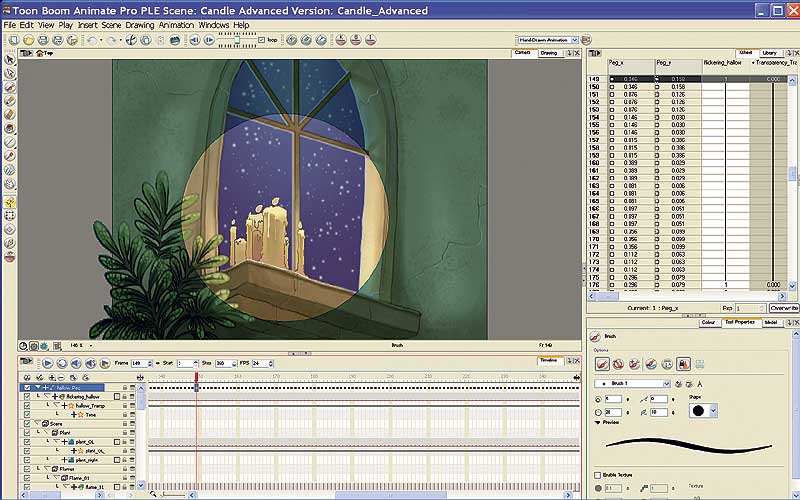Click the Overwrite button in Xsheet

pos(784,308)
